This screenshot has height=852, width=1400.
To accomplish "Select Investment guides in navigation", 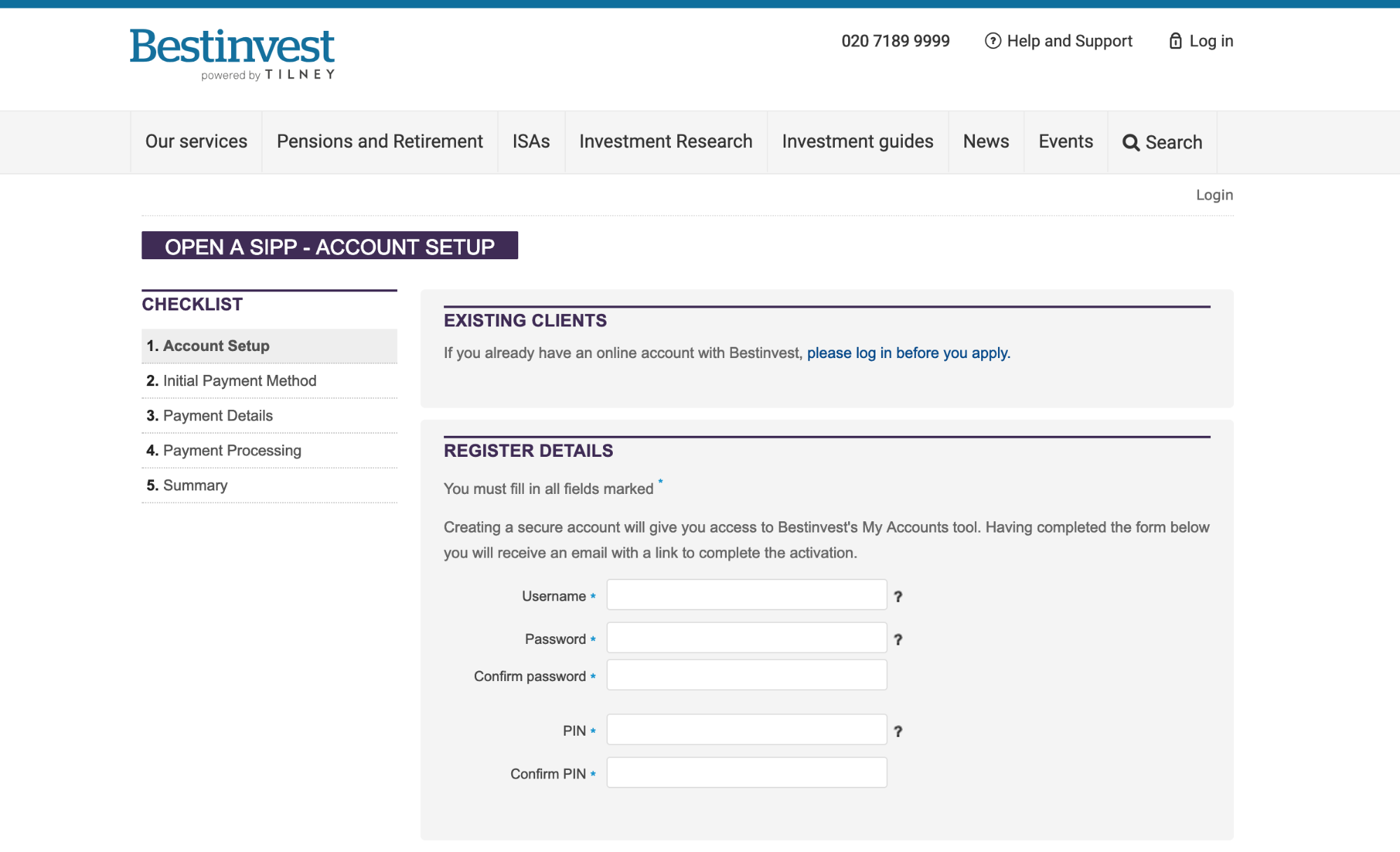I will coord(857,142).
